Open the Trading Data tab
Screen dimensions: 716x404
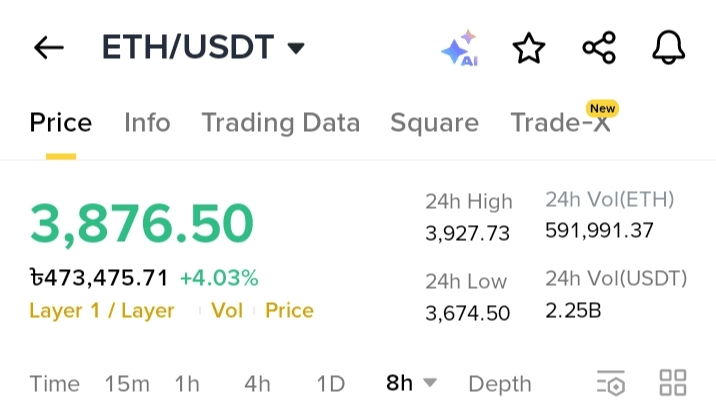coord(281,123)
